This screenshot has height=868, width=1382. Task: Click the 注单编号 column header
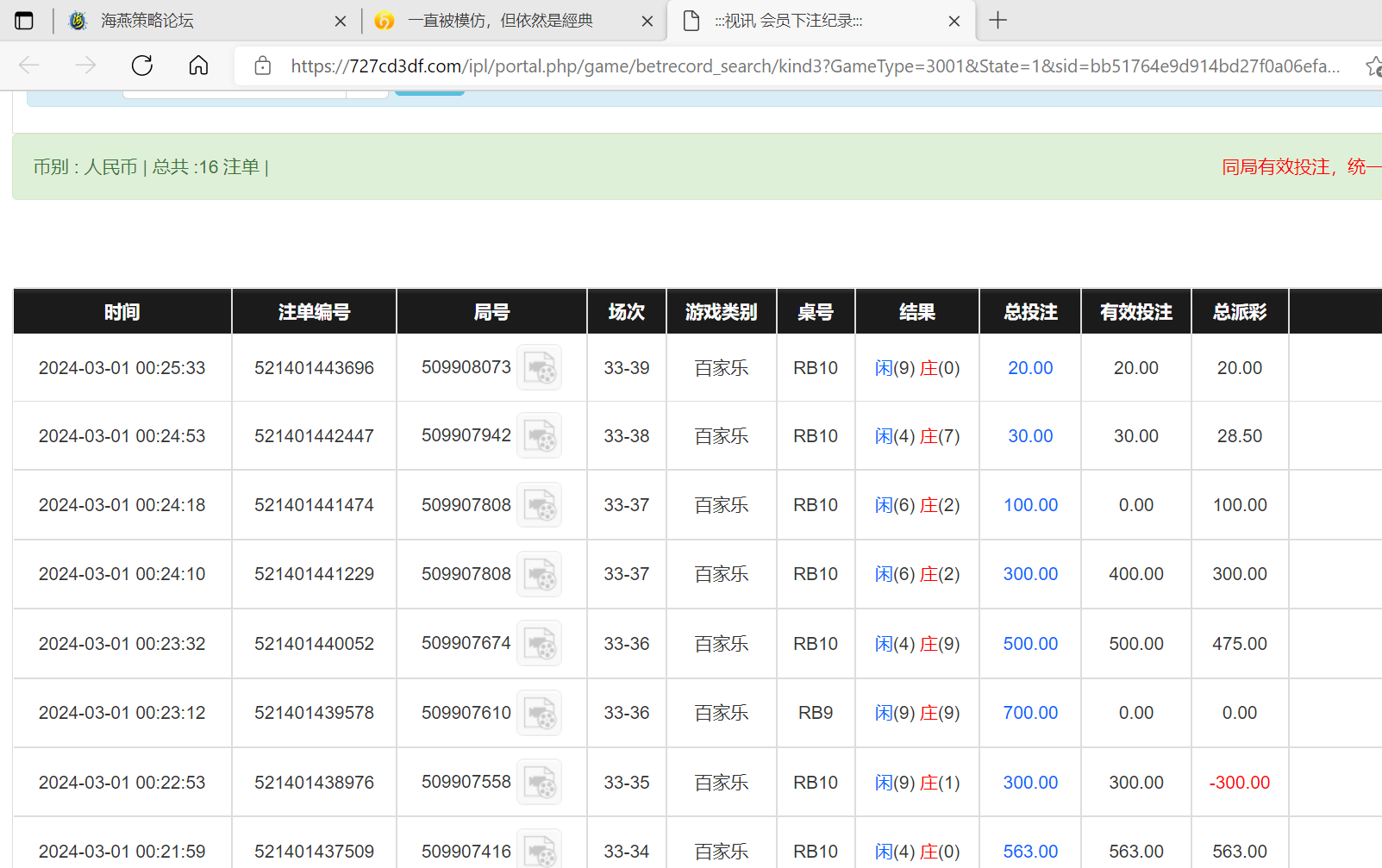coord(315,312)
